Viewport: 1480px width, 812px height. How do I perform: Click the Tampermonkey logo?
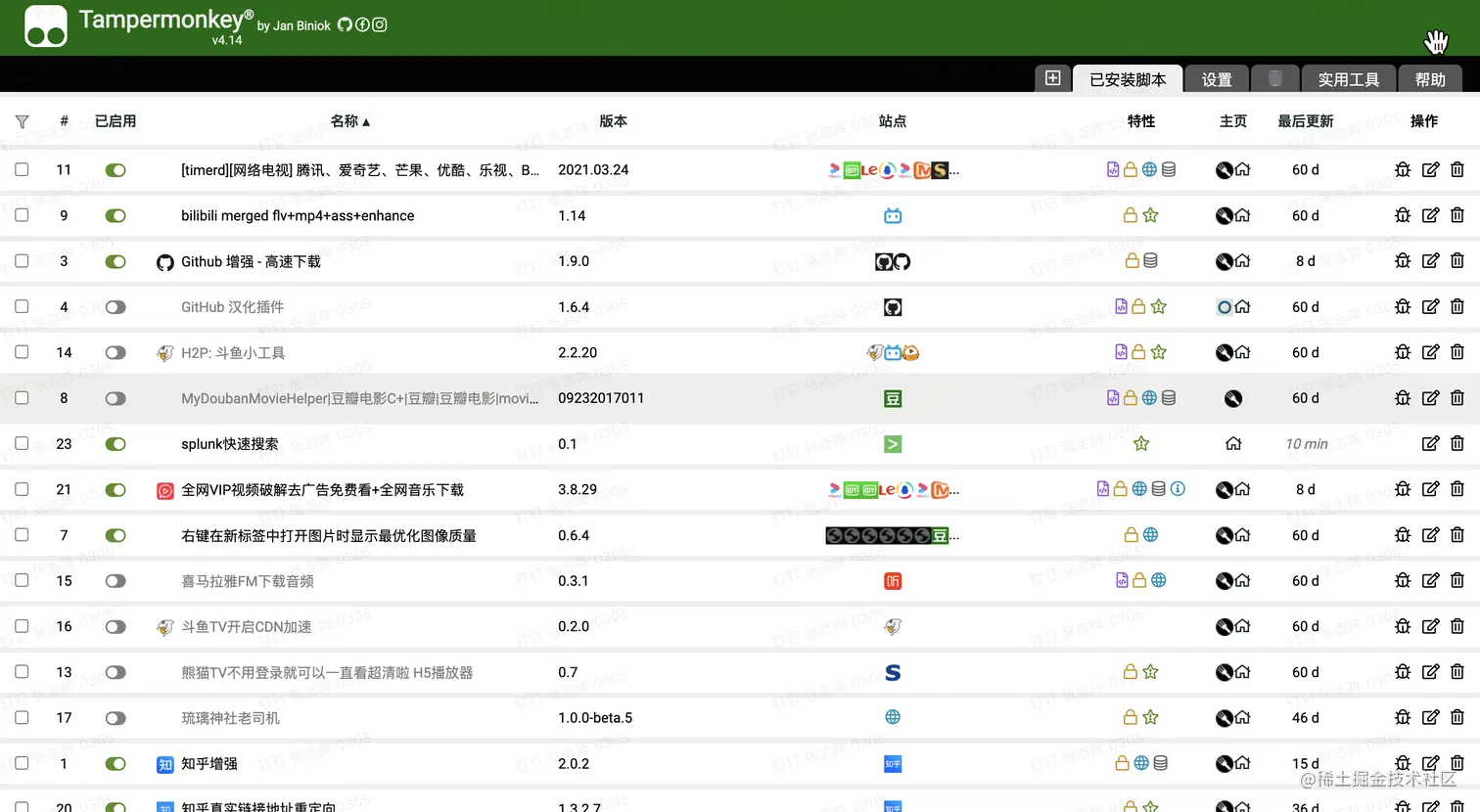(x=46, y=26)
